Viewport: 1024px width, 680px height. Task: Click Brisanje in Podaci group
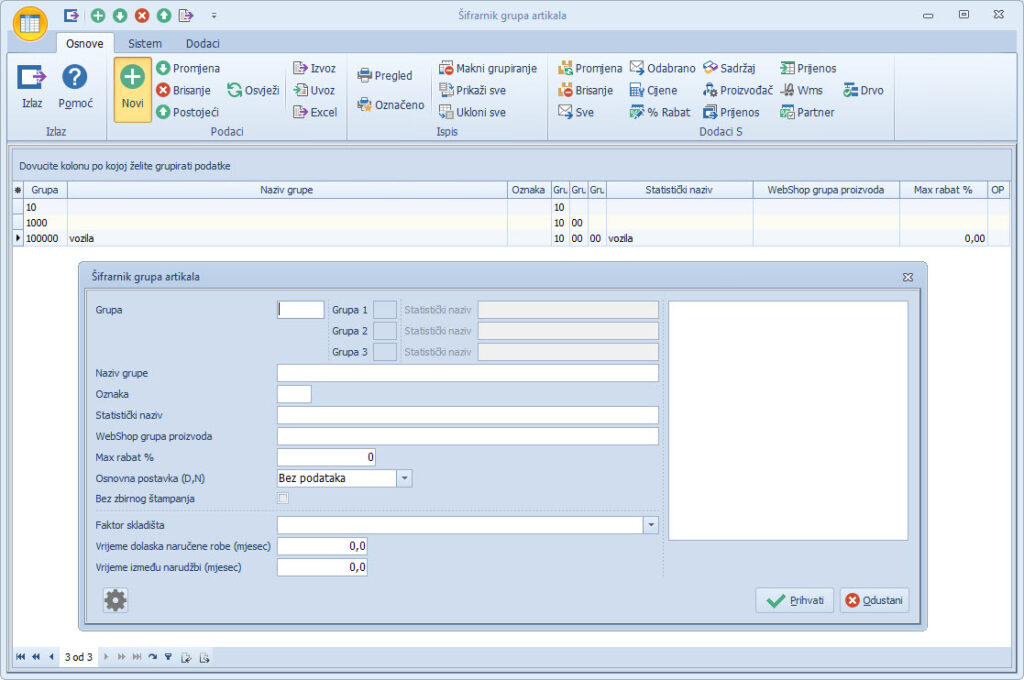pos(182,90)
